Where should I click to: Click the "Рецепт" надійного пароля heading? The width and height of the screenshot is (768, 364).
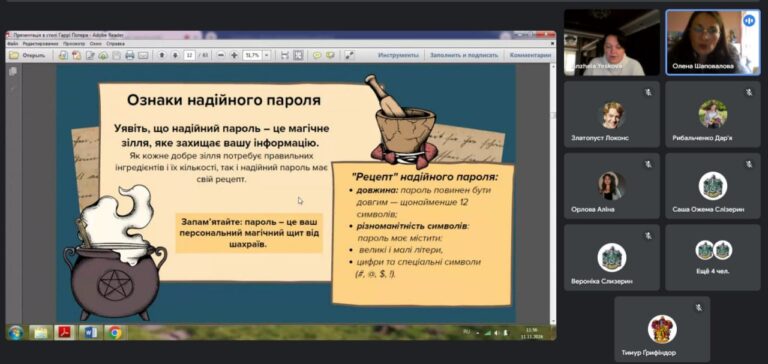[424, 176]
